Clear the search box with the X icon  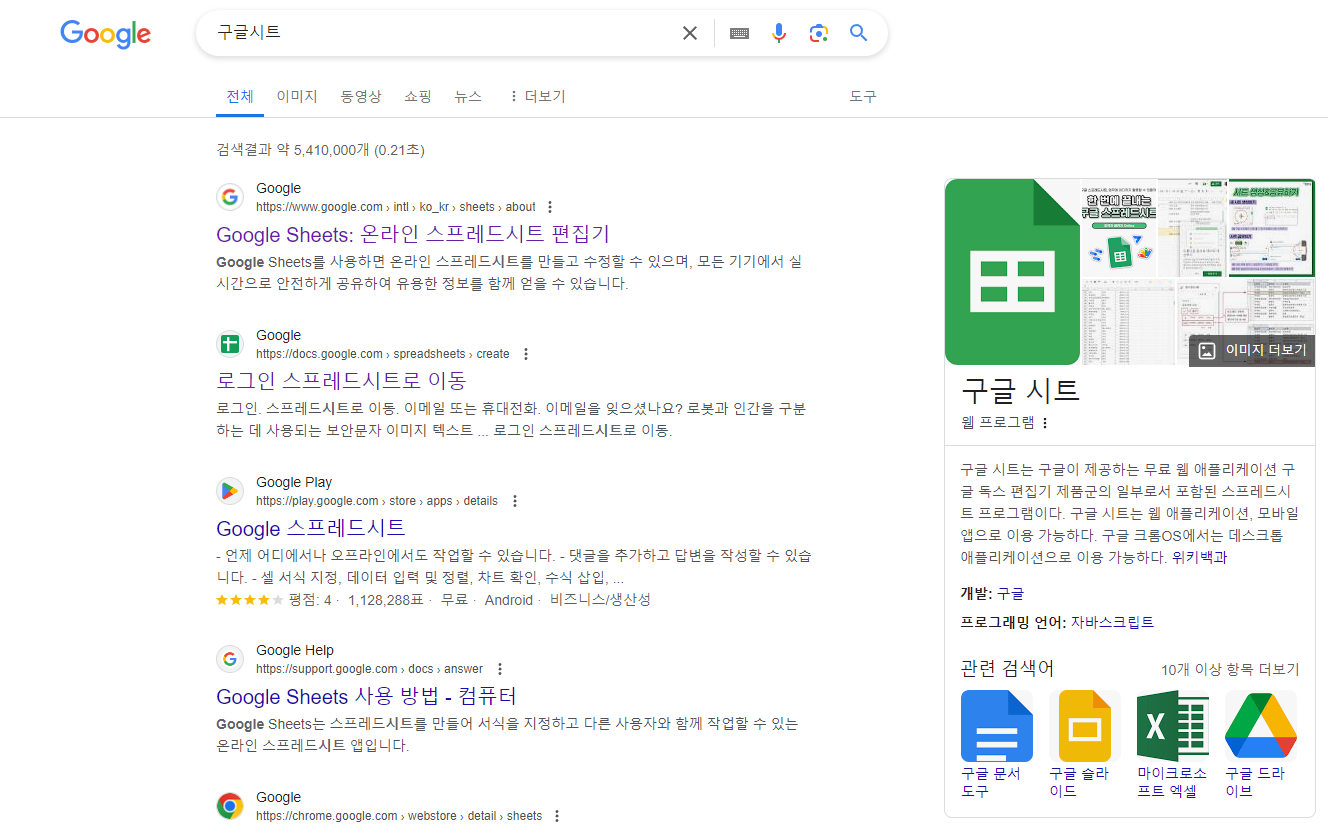[x=690, y=33]
